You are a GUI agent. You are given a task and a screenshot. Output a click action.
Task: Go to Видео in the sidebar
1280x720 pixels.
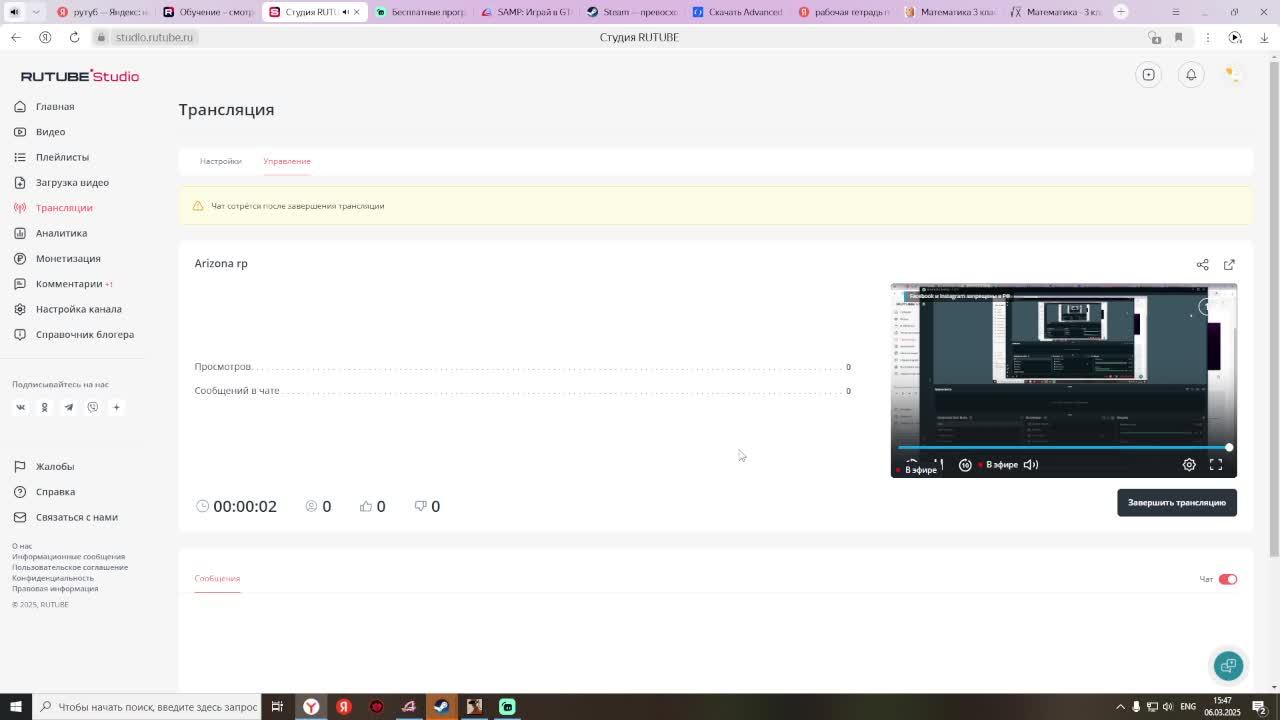point(50,132)
